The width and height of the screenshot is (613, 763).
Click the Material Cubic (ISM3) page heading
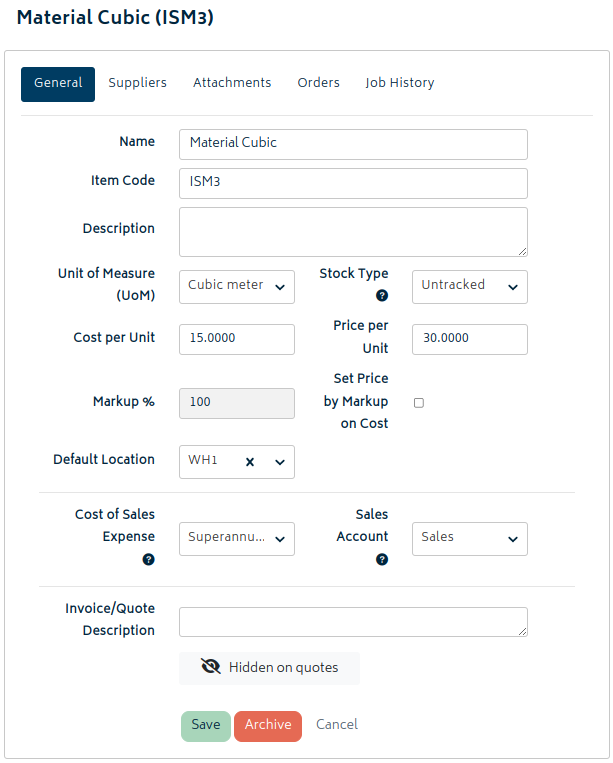pos(115,18)
